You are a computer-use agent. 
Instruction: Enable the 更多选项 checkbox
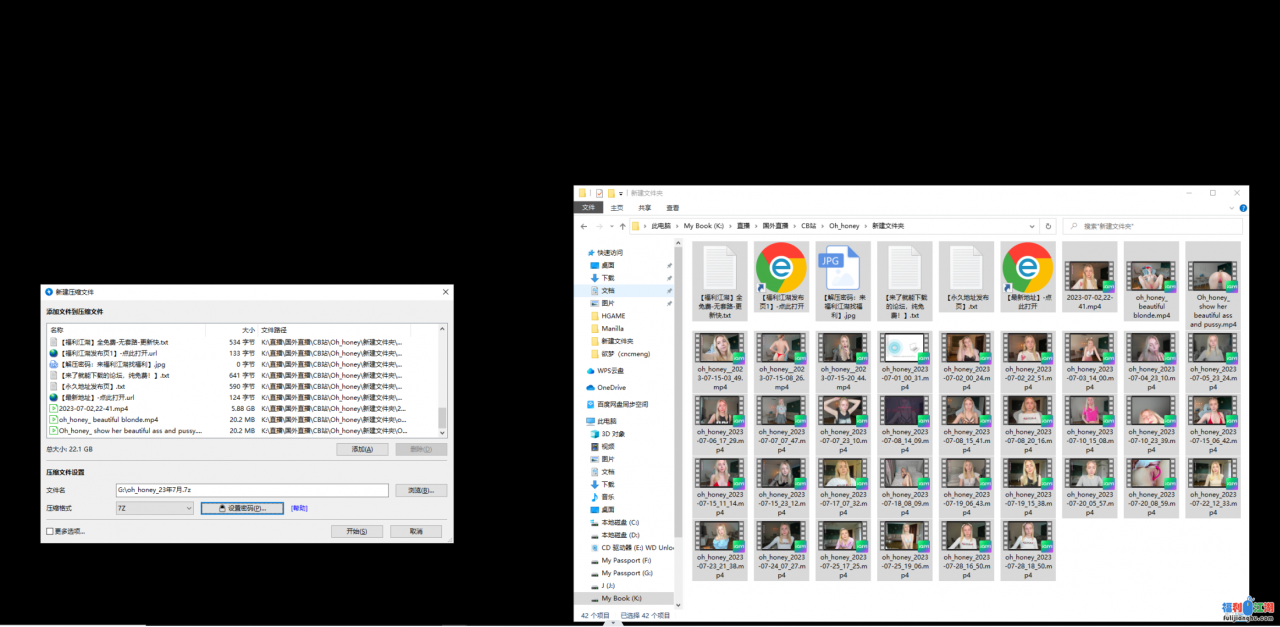point(50,532)
